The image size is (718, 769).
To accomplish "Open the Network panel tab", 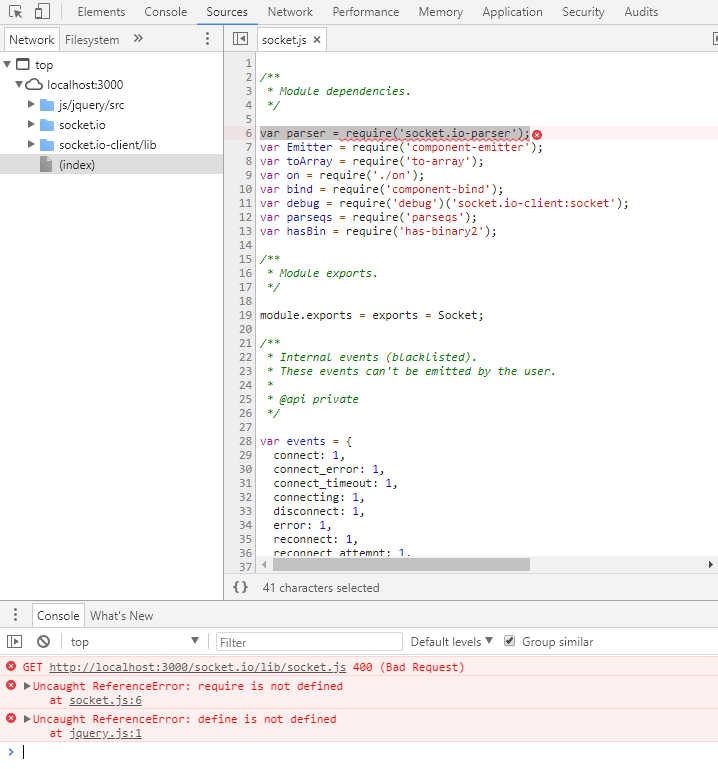I will [x=290, y=12].
